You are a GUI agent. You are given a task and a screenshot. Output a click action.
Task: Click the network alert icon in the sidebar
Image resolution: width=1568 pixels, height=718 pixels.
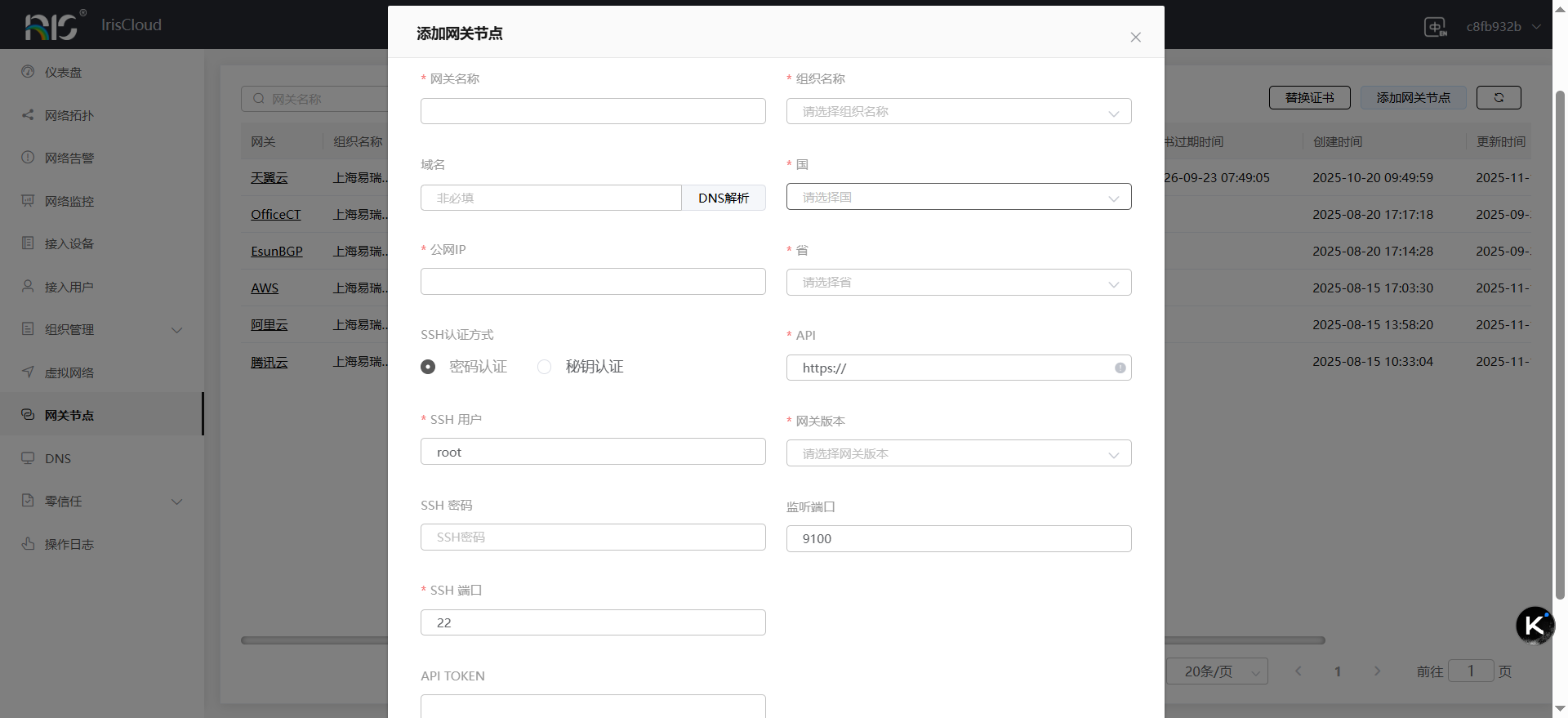pos(28,158)
